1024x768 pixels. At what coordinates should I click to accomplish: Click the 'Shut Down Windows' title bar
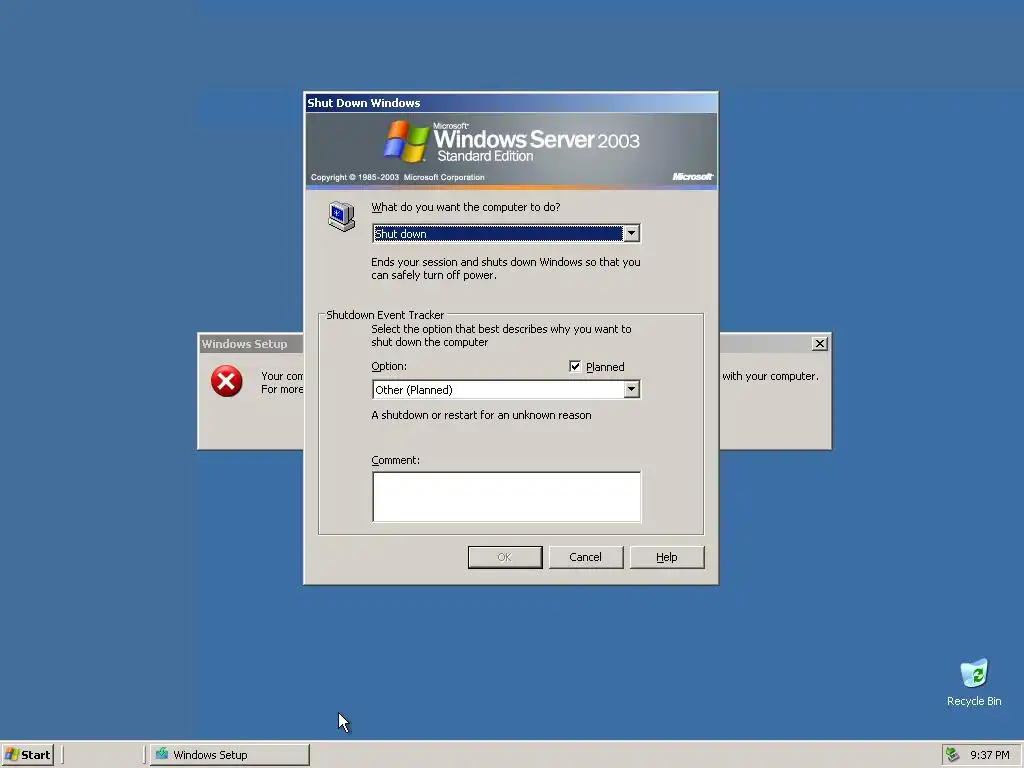point(511,103)
